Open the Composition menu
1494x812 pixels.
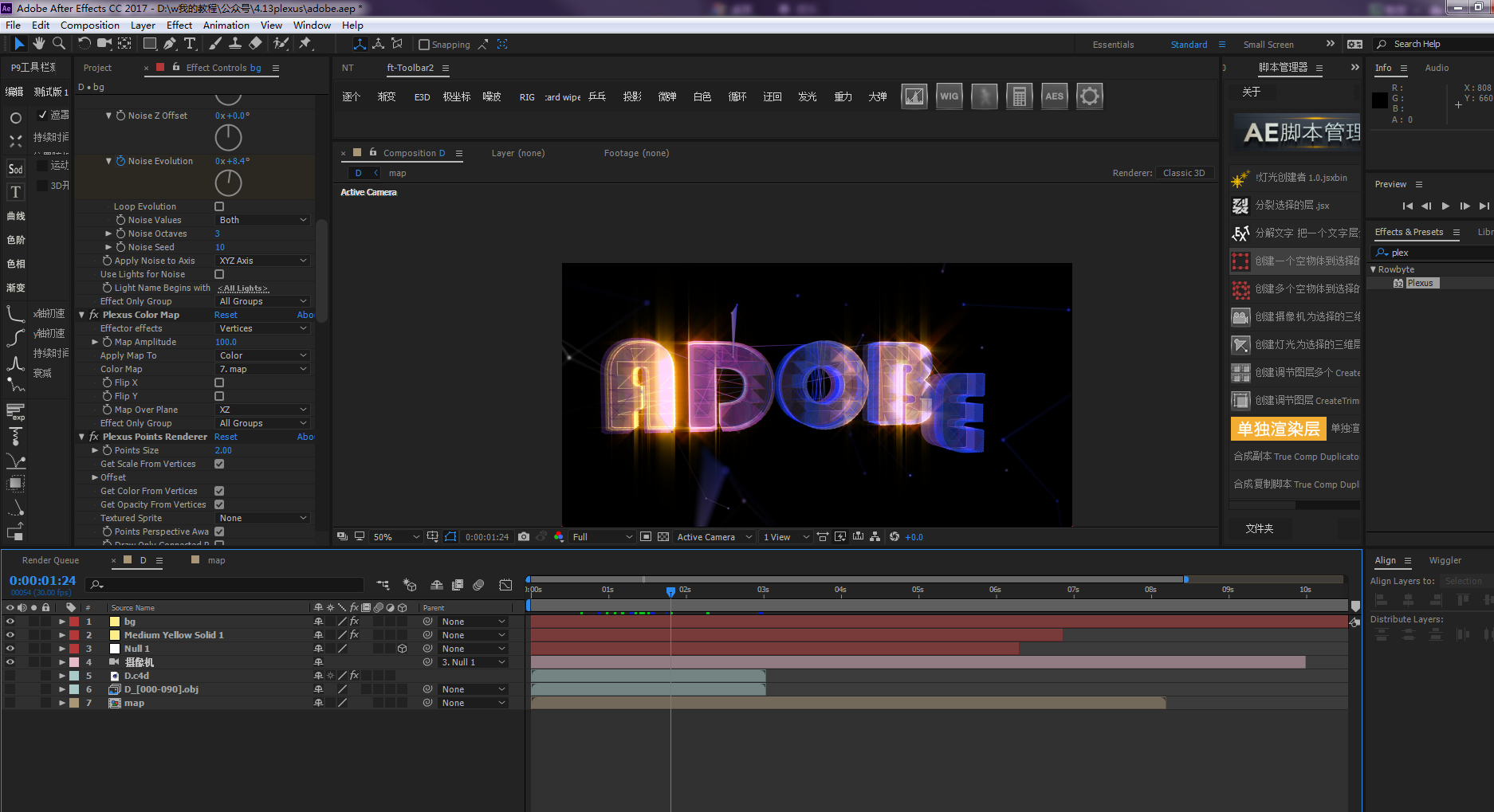pos(90,25)
